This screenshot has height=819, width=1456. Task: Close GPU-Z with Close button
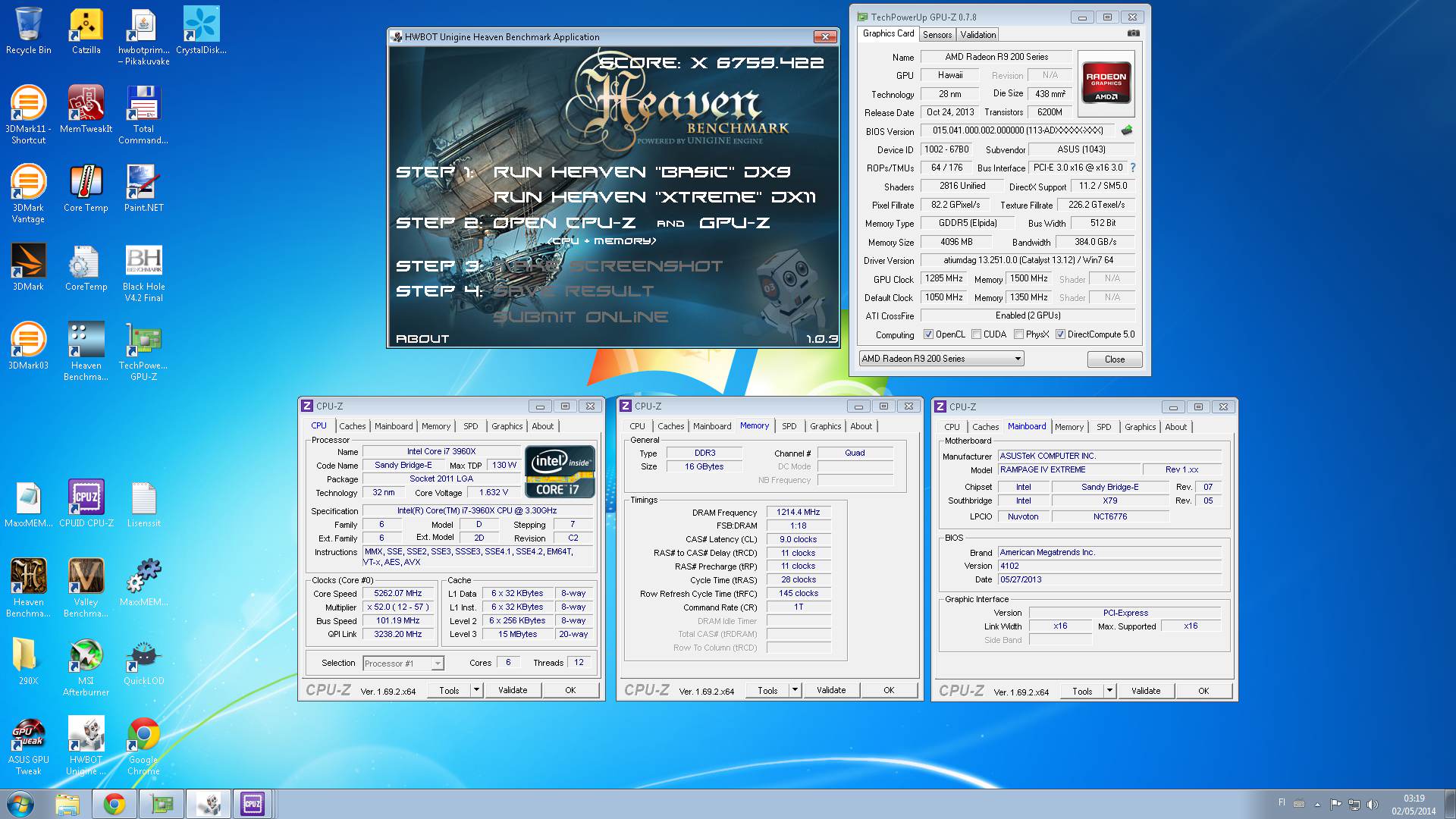[x=1115, y=359]
